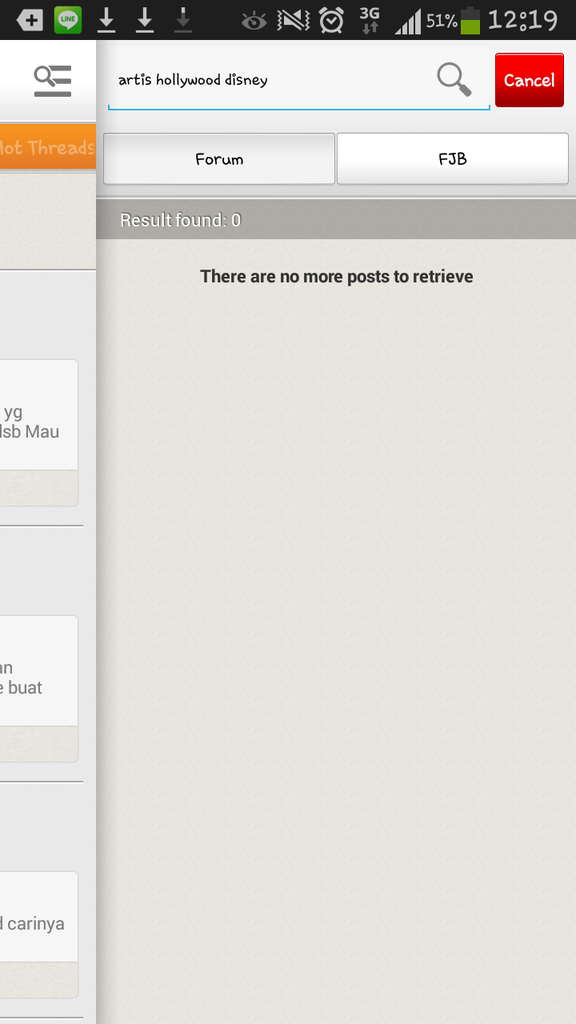Open the search list menu icon
The image size is (576, 1024).
coord(52,81)
